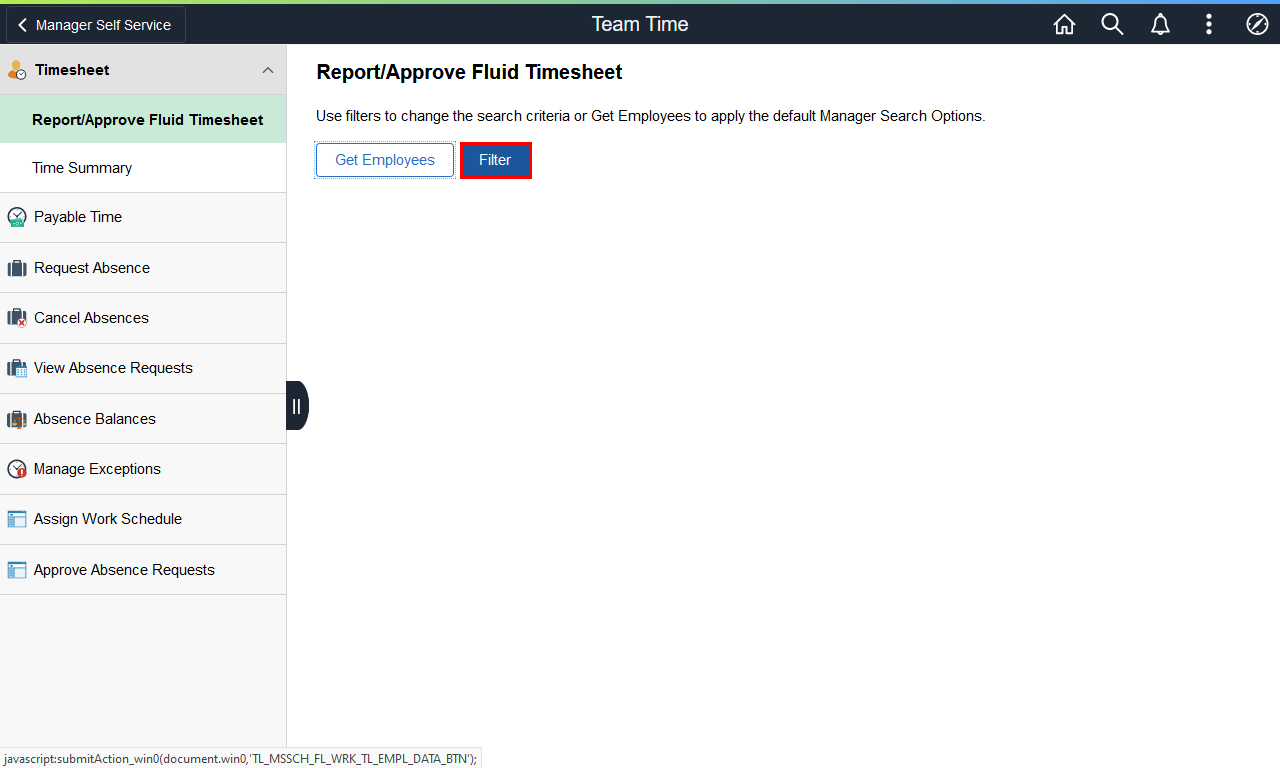Open View Absence Requests
1280x768 pixels.
click(x=113, y=368)
